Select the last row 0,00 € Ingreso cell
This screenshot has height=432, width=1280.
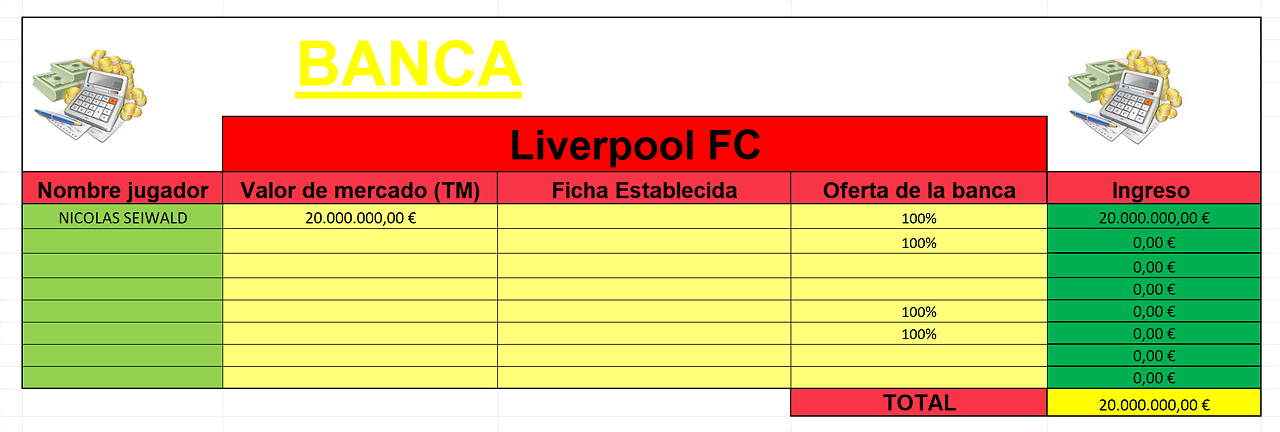point(1154,378)
